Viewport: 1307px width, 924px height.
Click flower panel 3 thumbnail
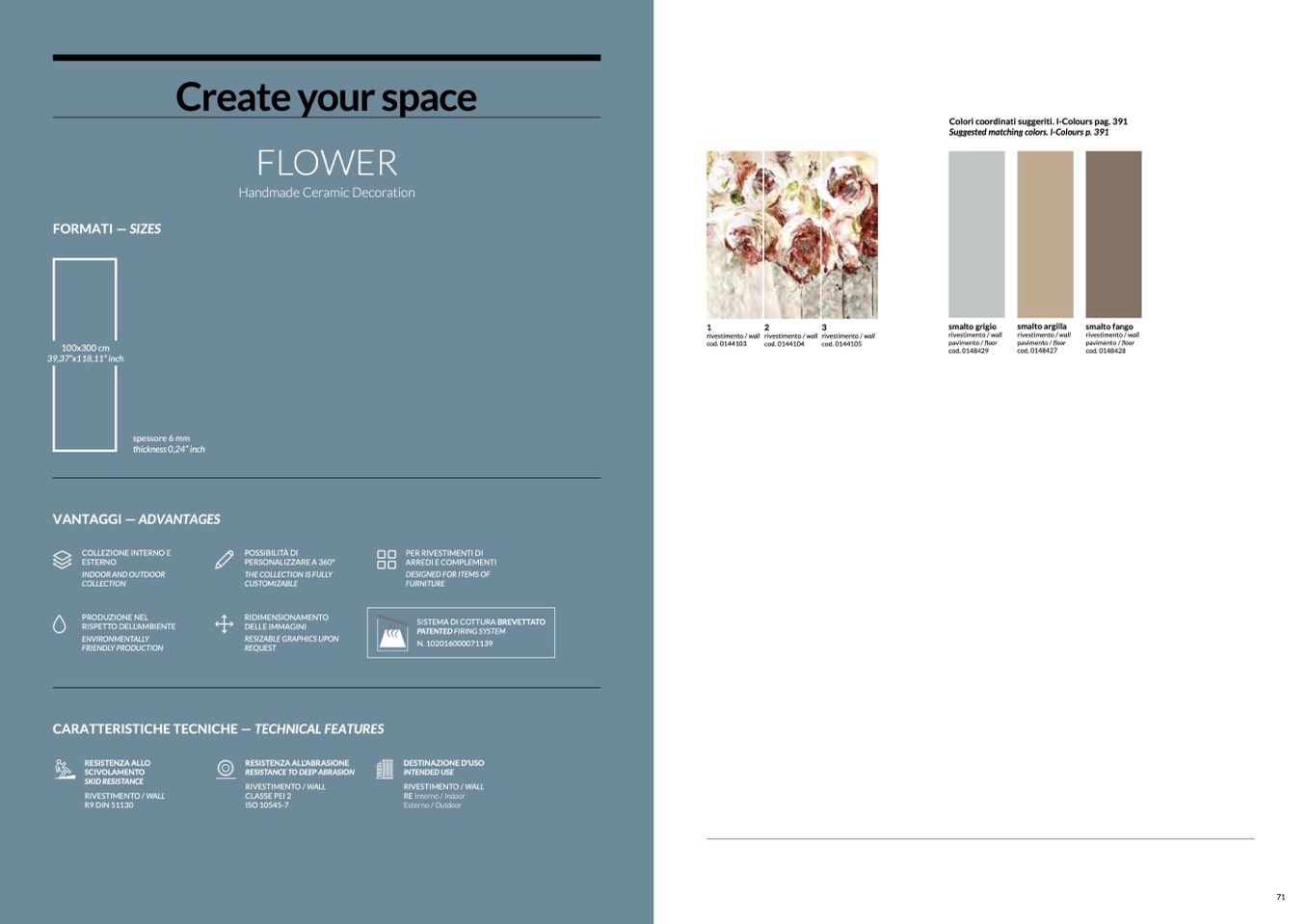click(x=849, y=234)
